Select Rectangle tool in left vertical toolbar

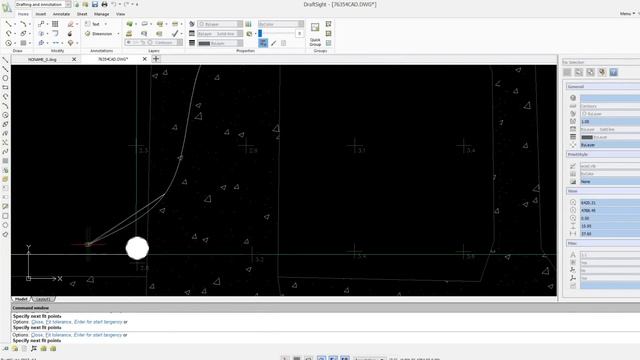(5, 87)
